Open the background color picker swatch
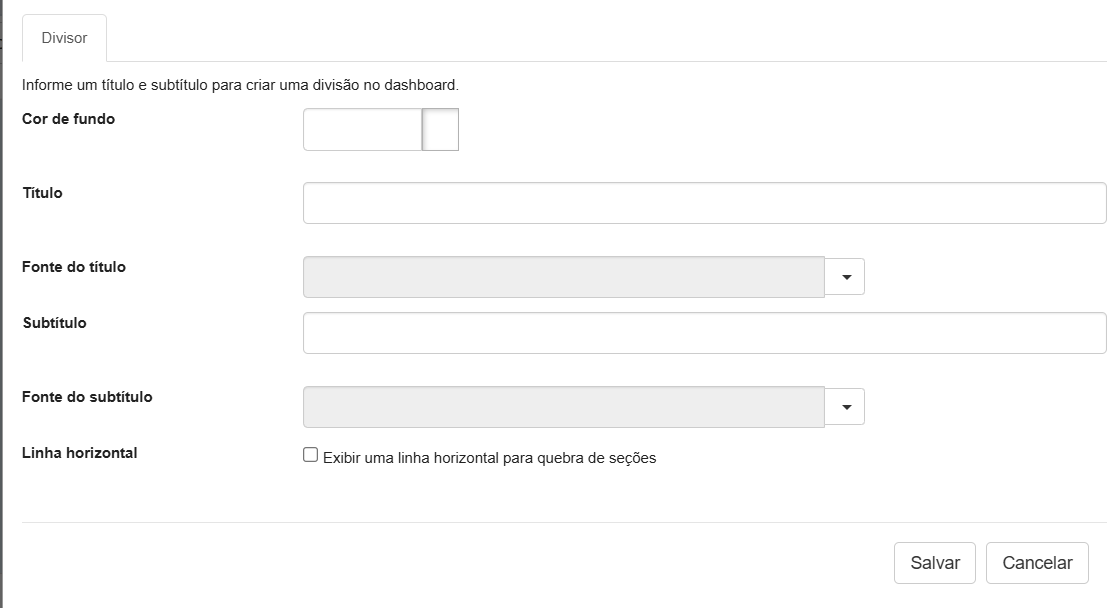 441,130
